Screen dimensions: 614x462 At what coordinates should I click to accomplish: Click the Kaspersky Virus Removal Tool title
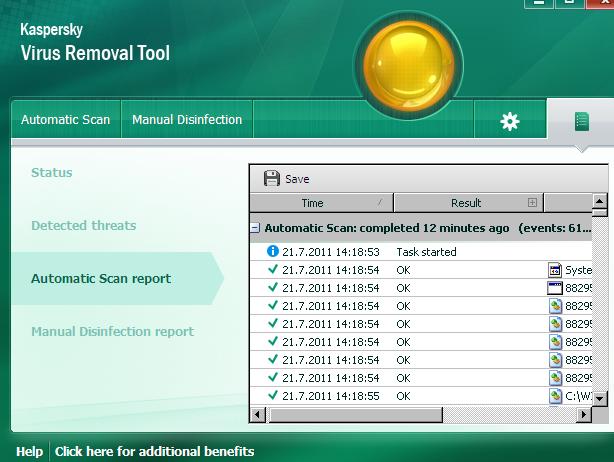(95, 42)
